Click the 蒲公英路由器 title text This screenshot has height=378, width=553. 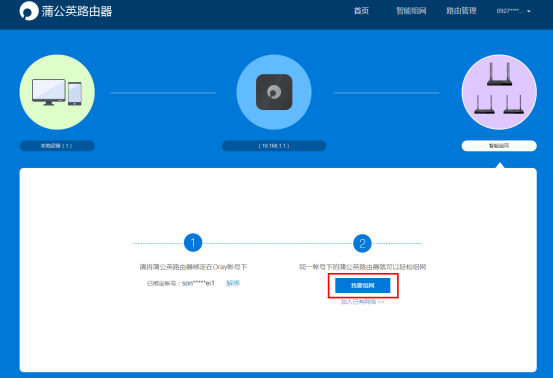pyautogui.click(x=77, y=11)
